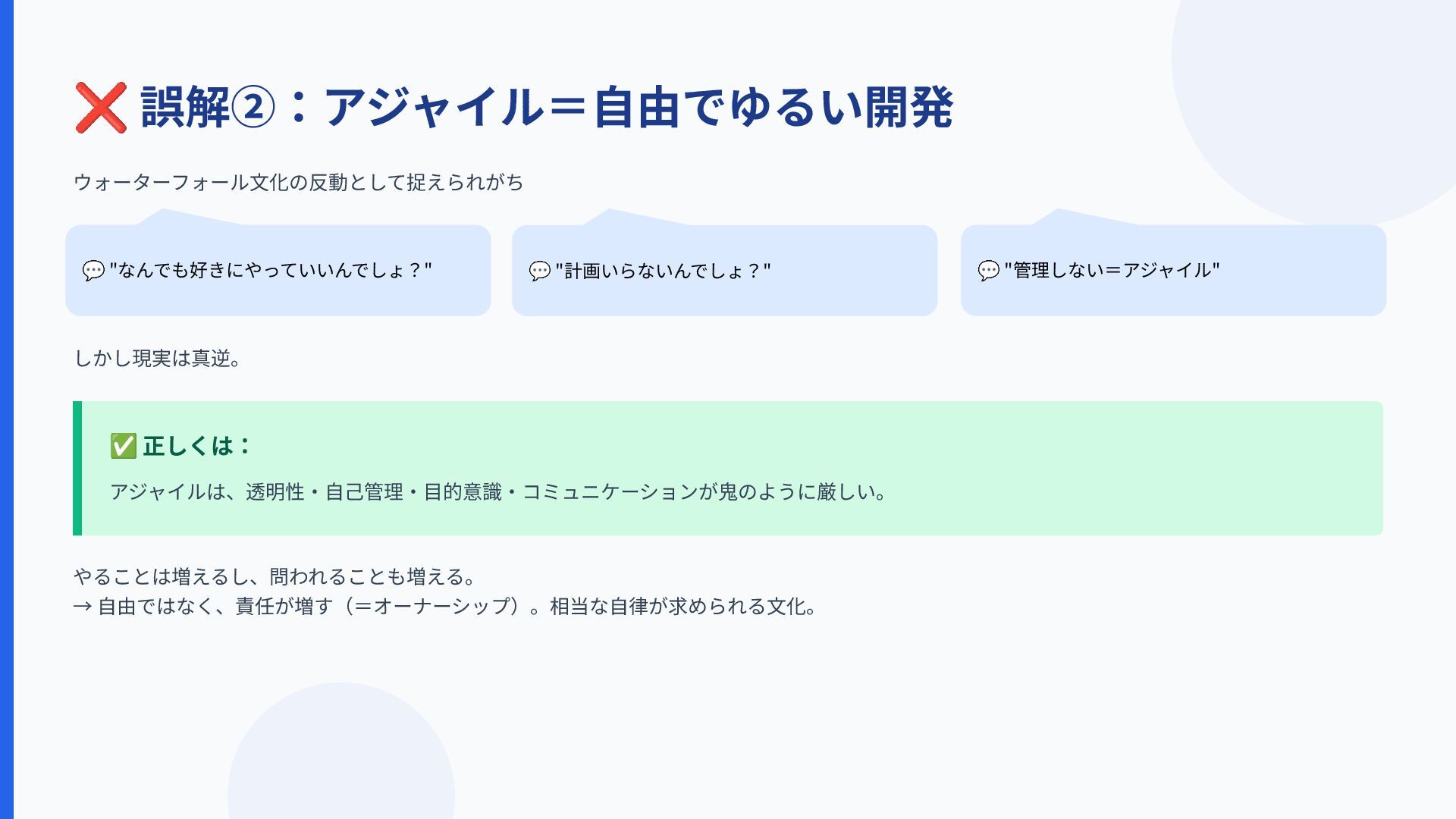Select the quote "管理しない＝アジャイル"

pyautogui.click(x=1112, y=270)
